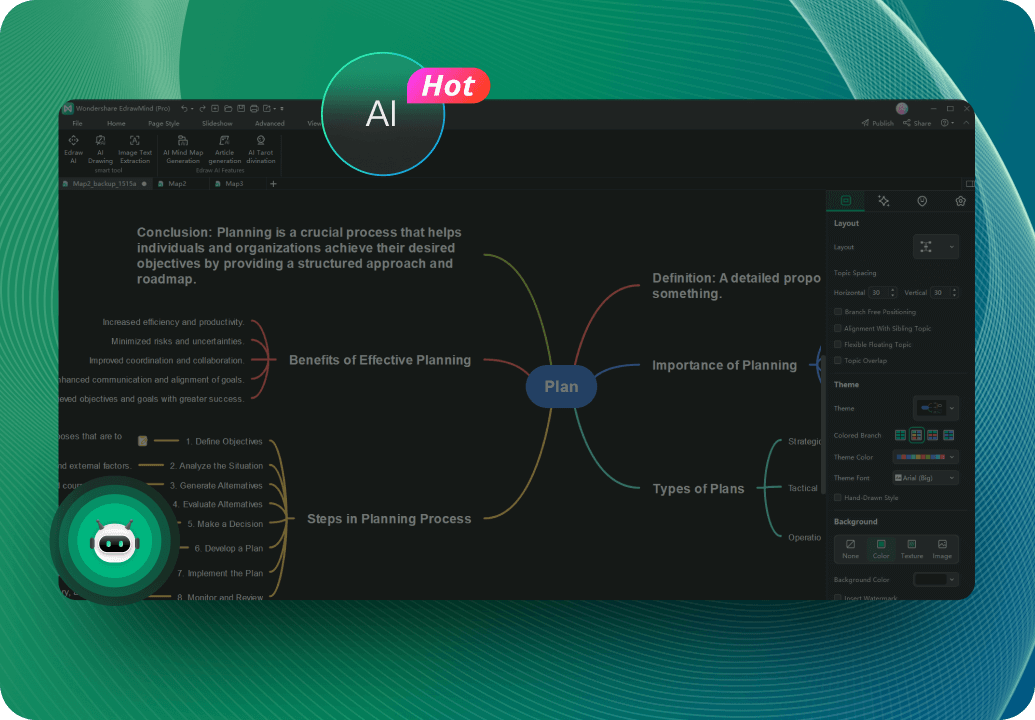Open the settings gear panel tab
1035x720 pixels.
(x=960, y=201)
